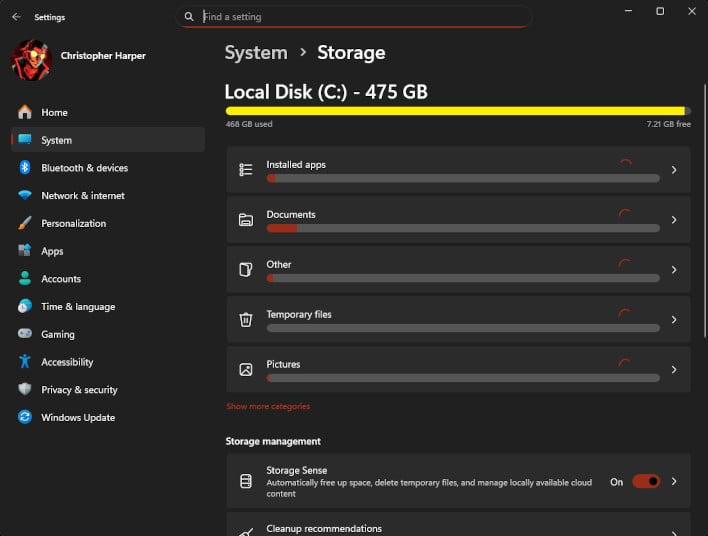This screenshot has height=536, width=708.
Task: Open Network & internet settings
Action: point(108,196)
